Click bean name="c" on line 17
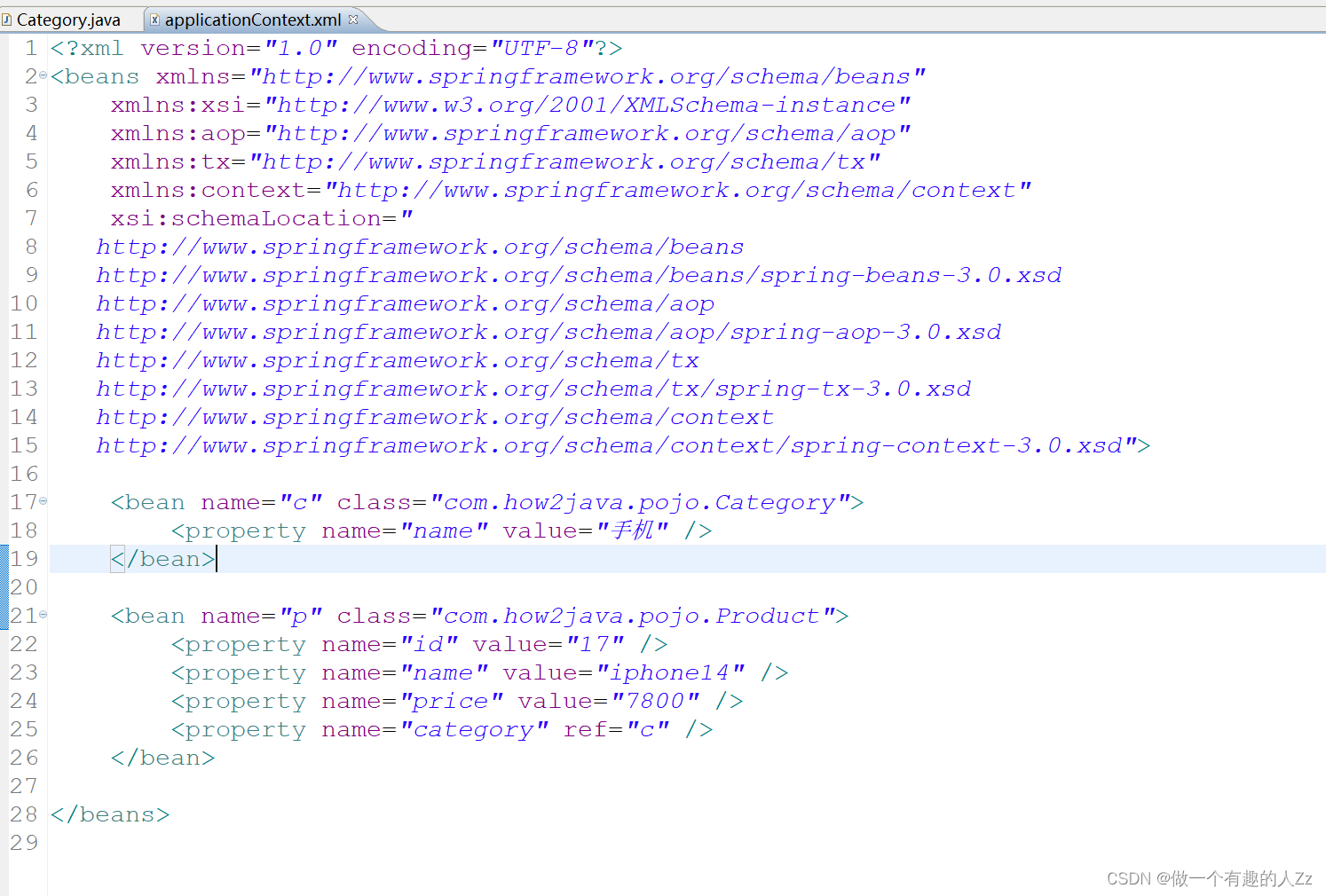Image resolution: width=1326 pixels, height=896 pixels. click(262, 503)
